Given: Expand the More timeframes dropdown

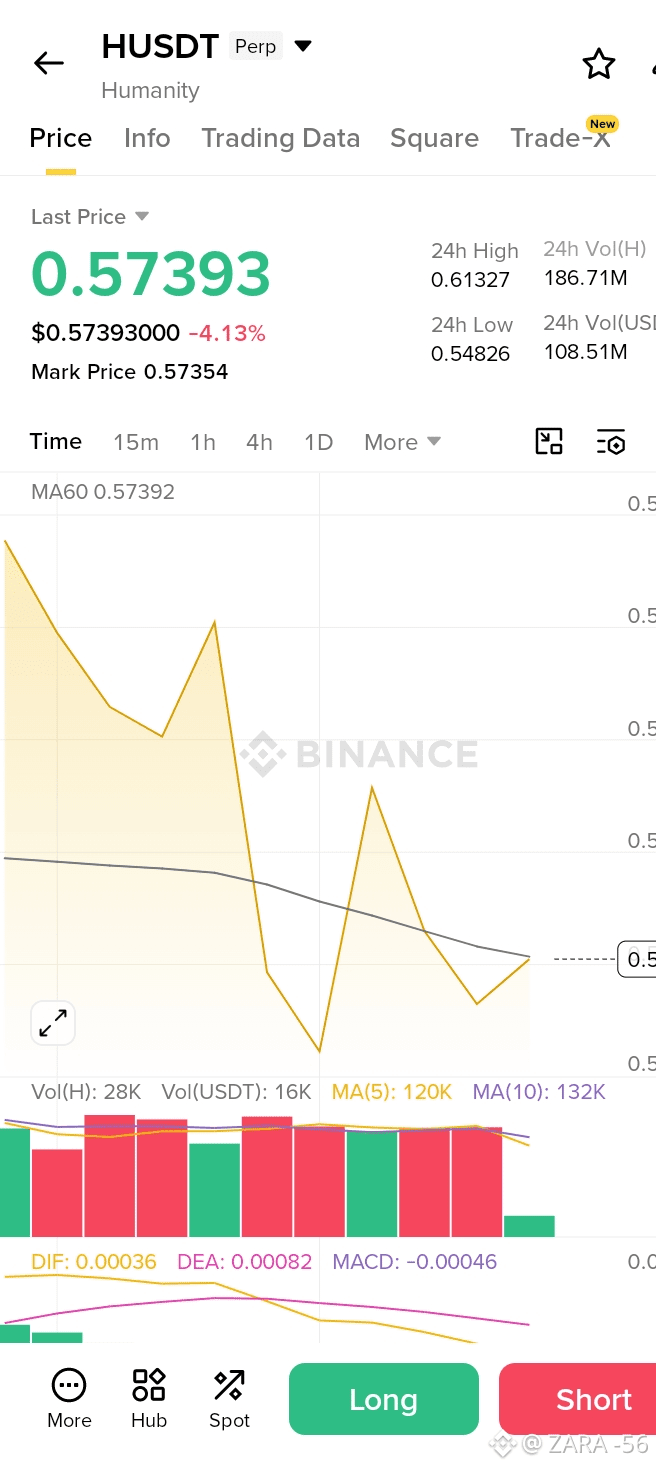Looking at the screenshot, I should point(402,442).
